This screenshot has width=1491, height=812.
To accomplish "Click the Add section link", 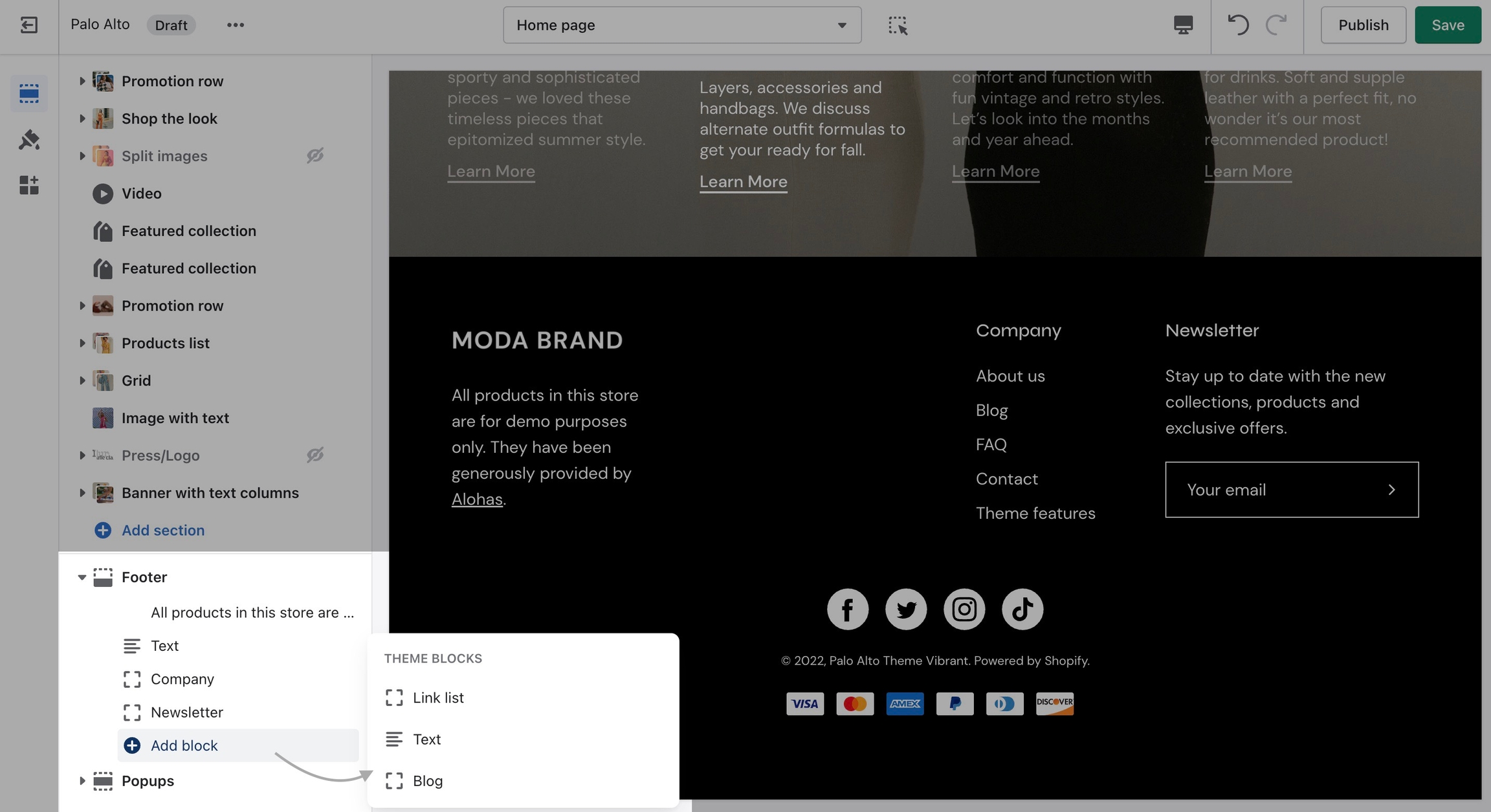I will [162, 531].
